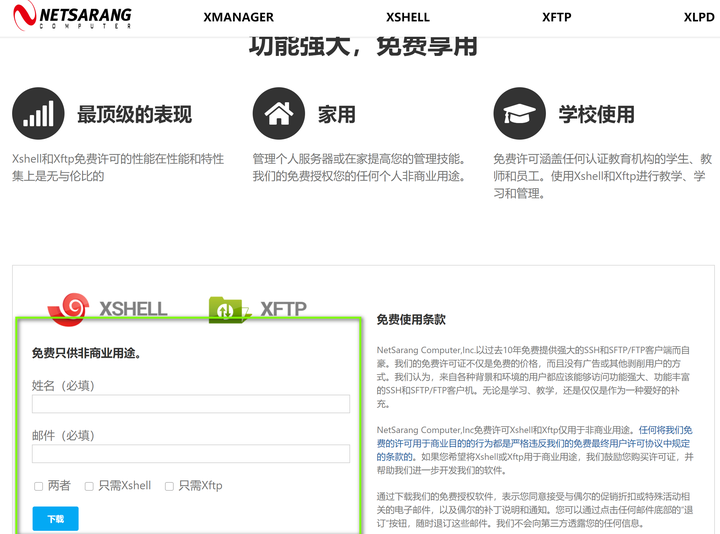Click the 家用 heading
This screenshot has height=534, width=720.
pyautogui.click(x=337, y=114)
